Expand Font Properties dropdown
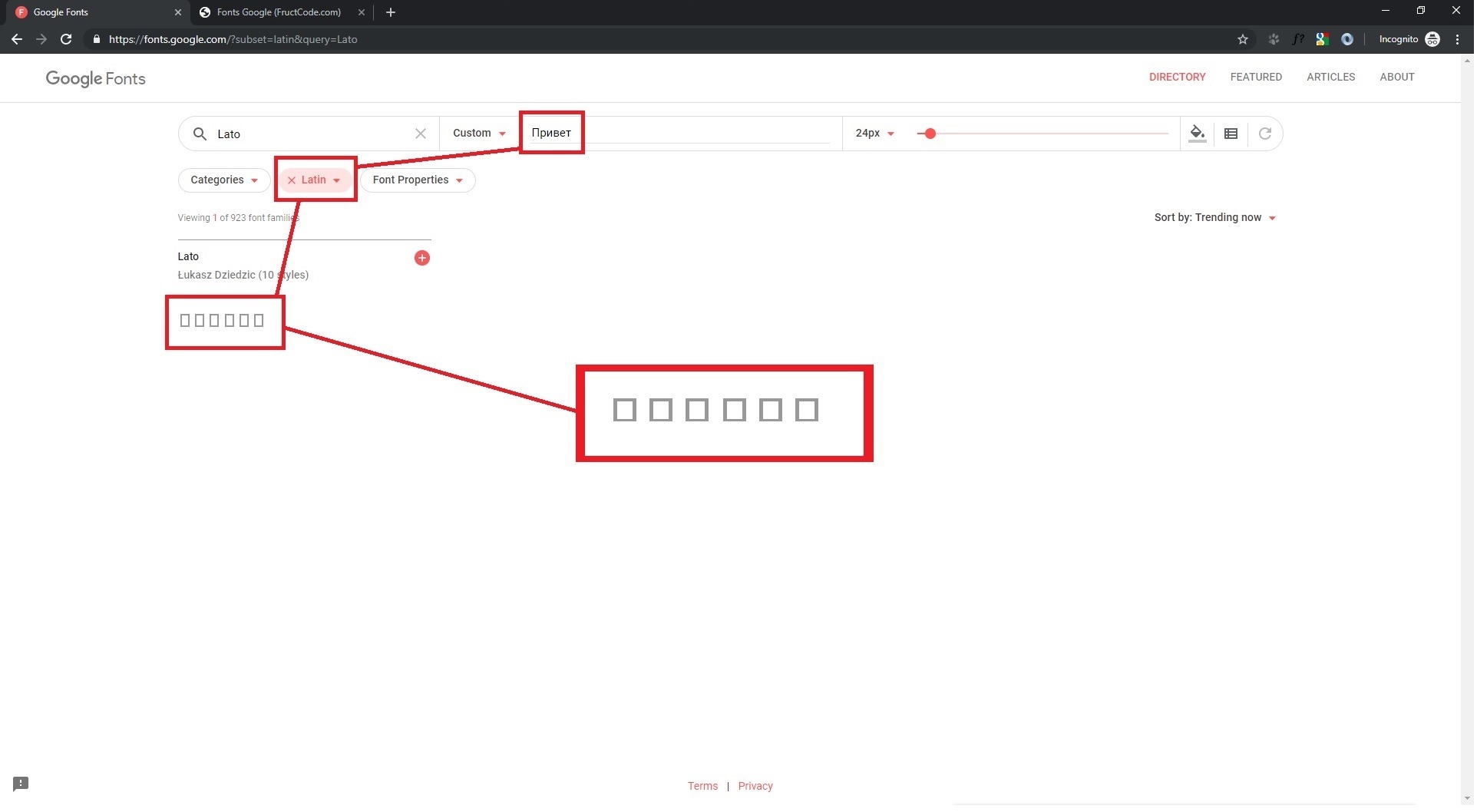The image size is (1477, 812). point(418,180)
